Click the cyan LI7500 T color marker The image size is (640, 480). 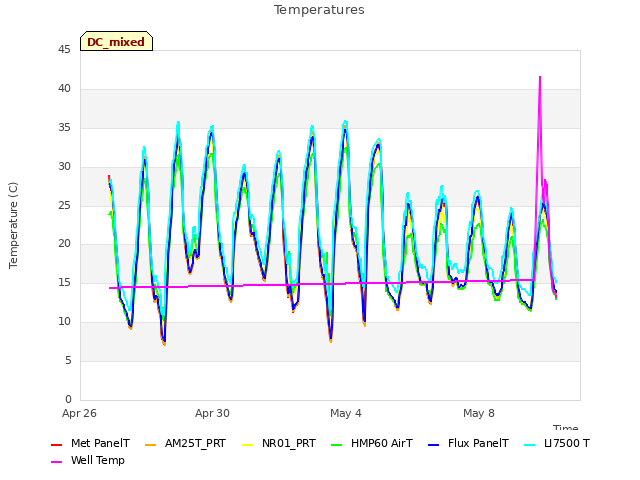(529, 444)
